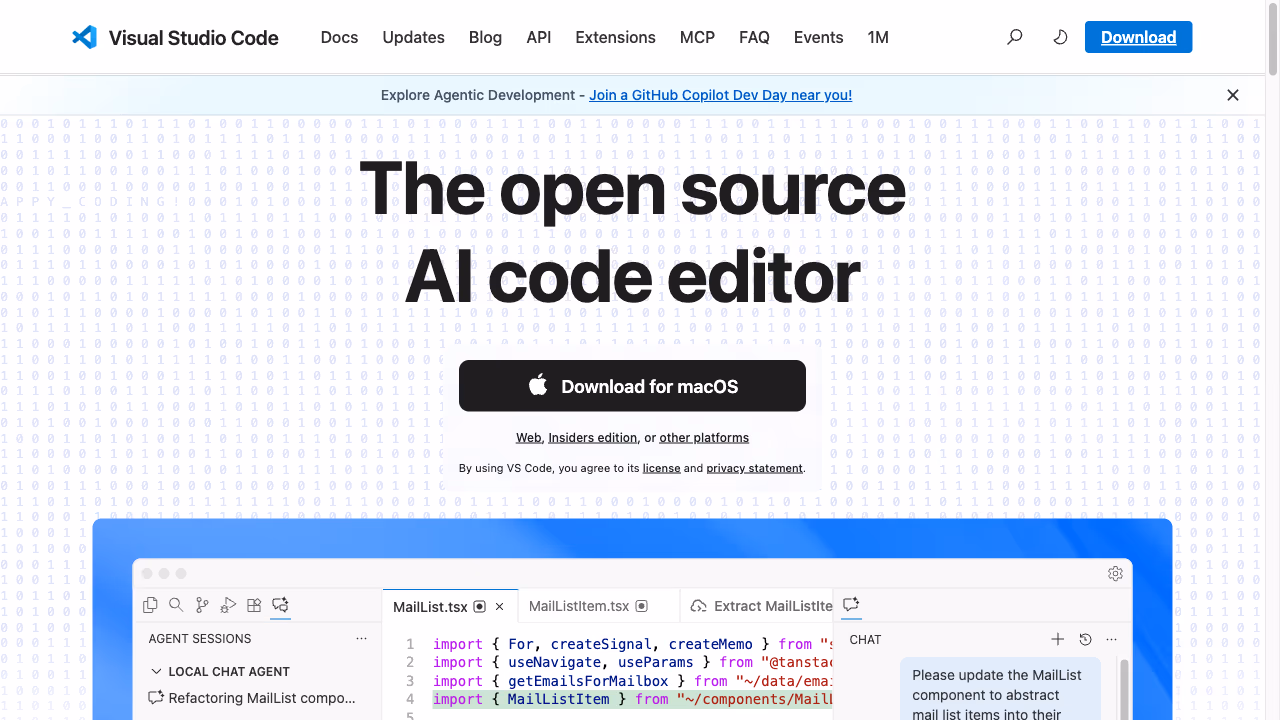
Task: Click the modified indicator on MailList.tsx tab
Action: (480, 607)
